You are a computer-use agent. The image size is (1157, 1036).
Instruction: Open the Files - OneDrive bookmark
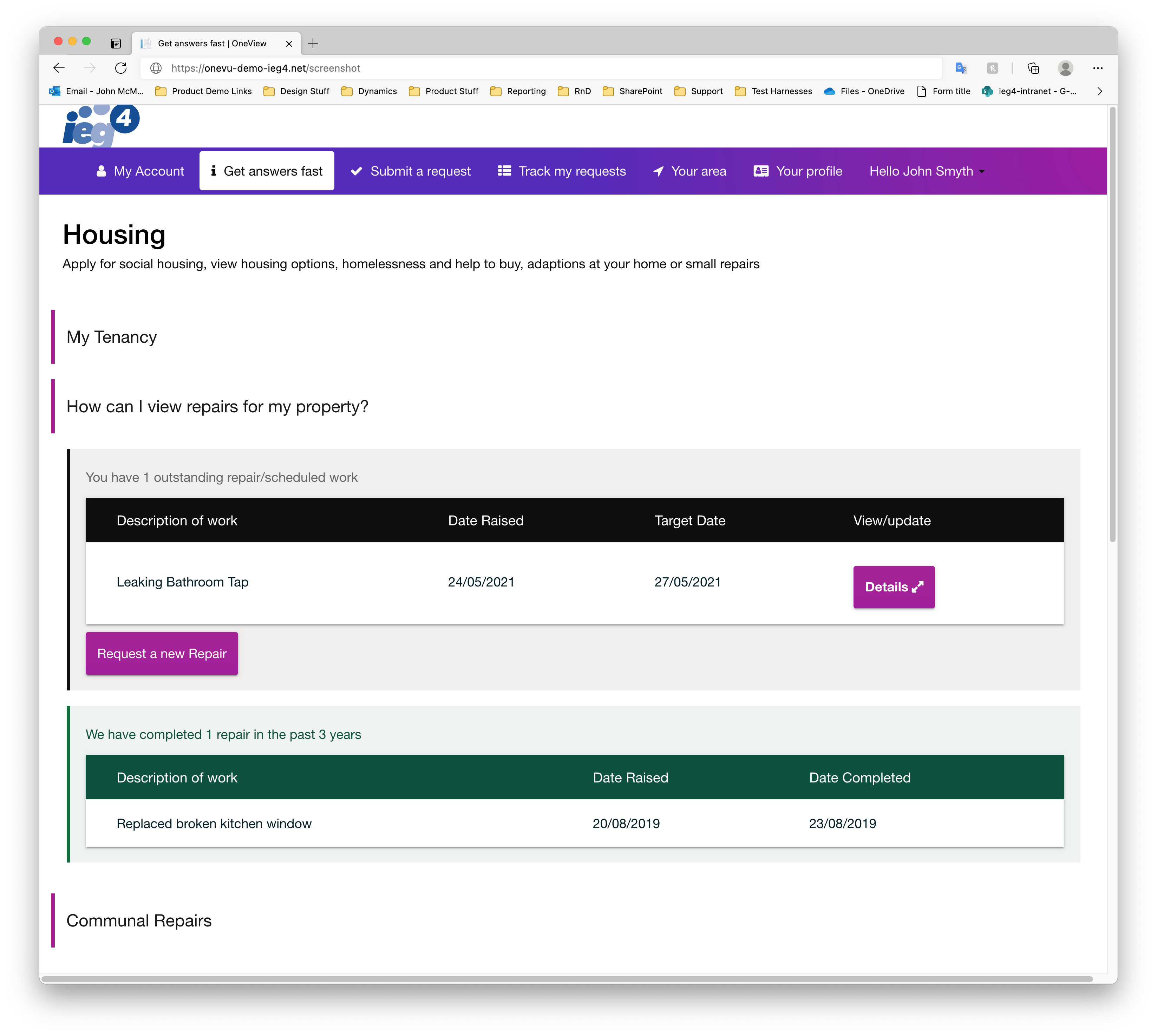click(864, 91)
